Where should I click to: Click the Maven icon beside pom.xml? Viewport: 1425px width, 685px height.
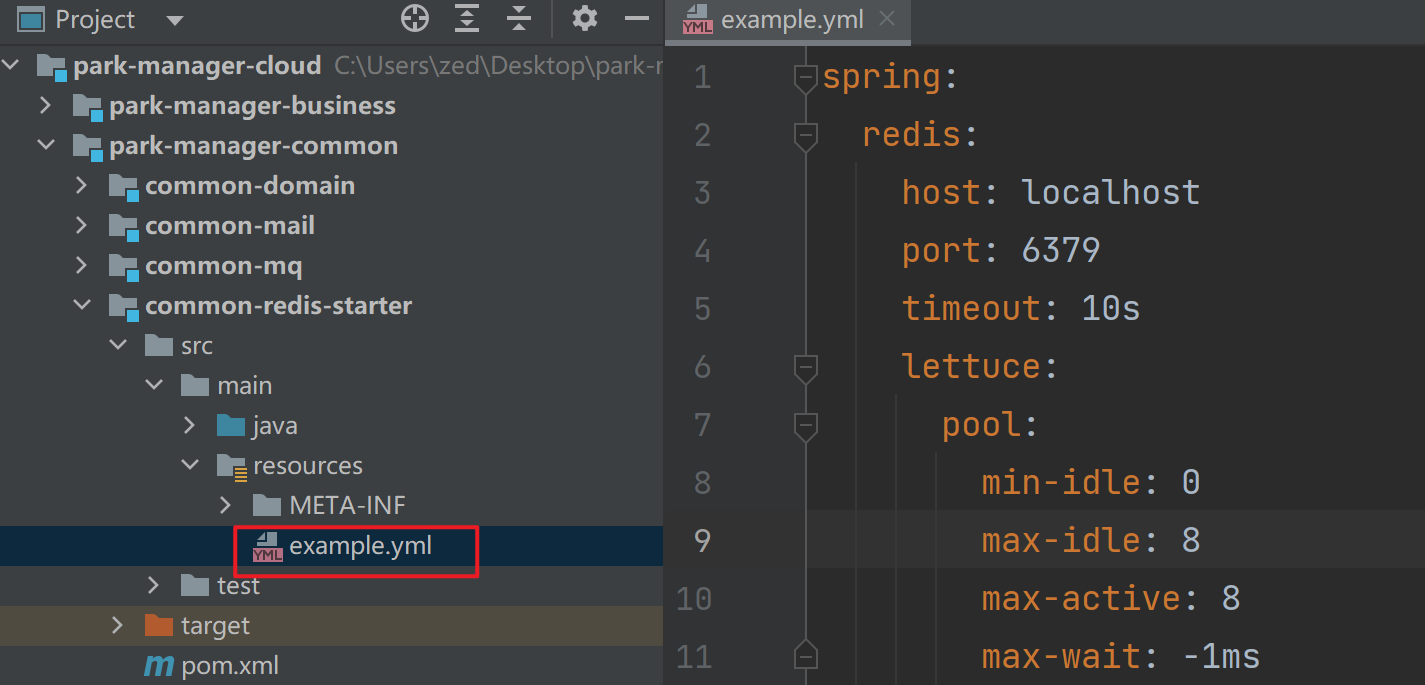pos(158,666)
